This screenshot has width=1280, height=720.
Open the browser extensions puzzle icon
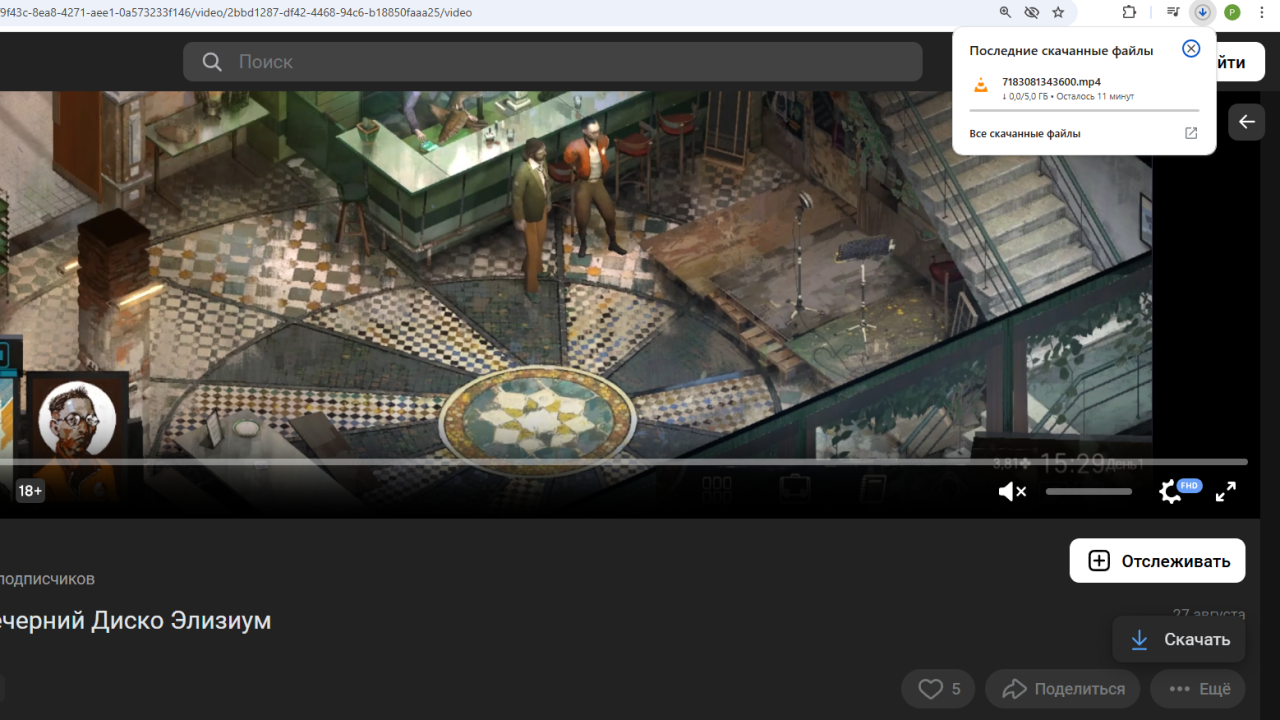[1130, 12]
